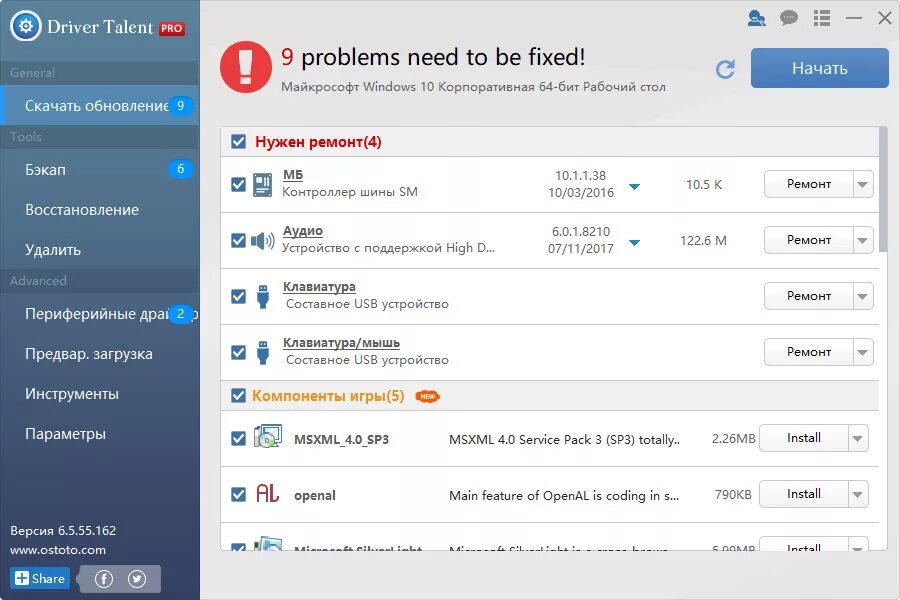Open Ремонт dropdown arrow for Клавиатура/мышь
Screen dimensions: 900x600
(x=863, y=353)
